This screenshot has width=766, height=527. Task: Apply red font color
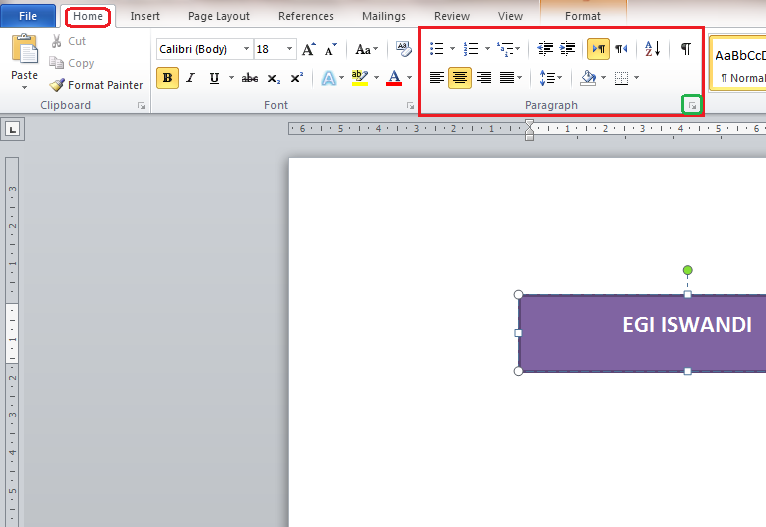point(394,78)
